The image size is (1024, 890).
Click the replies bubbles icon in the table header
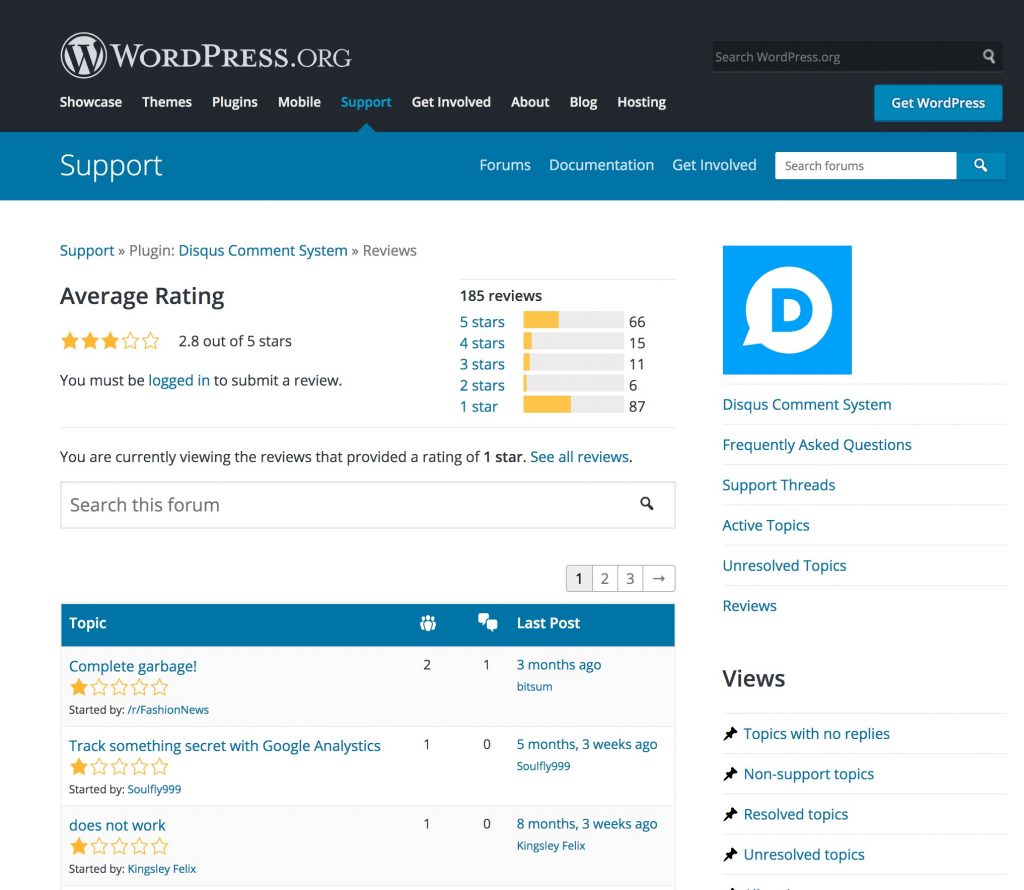click(x=487, y=622)
